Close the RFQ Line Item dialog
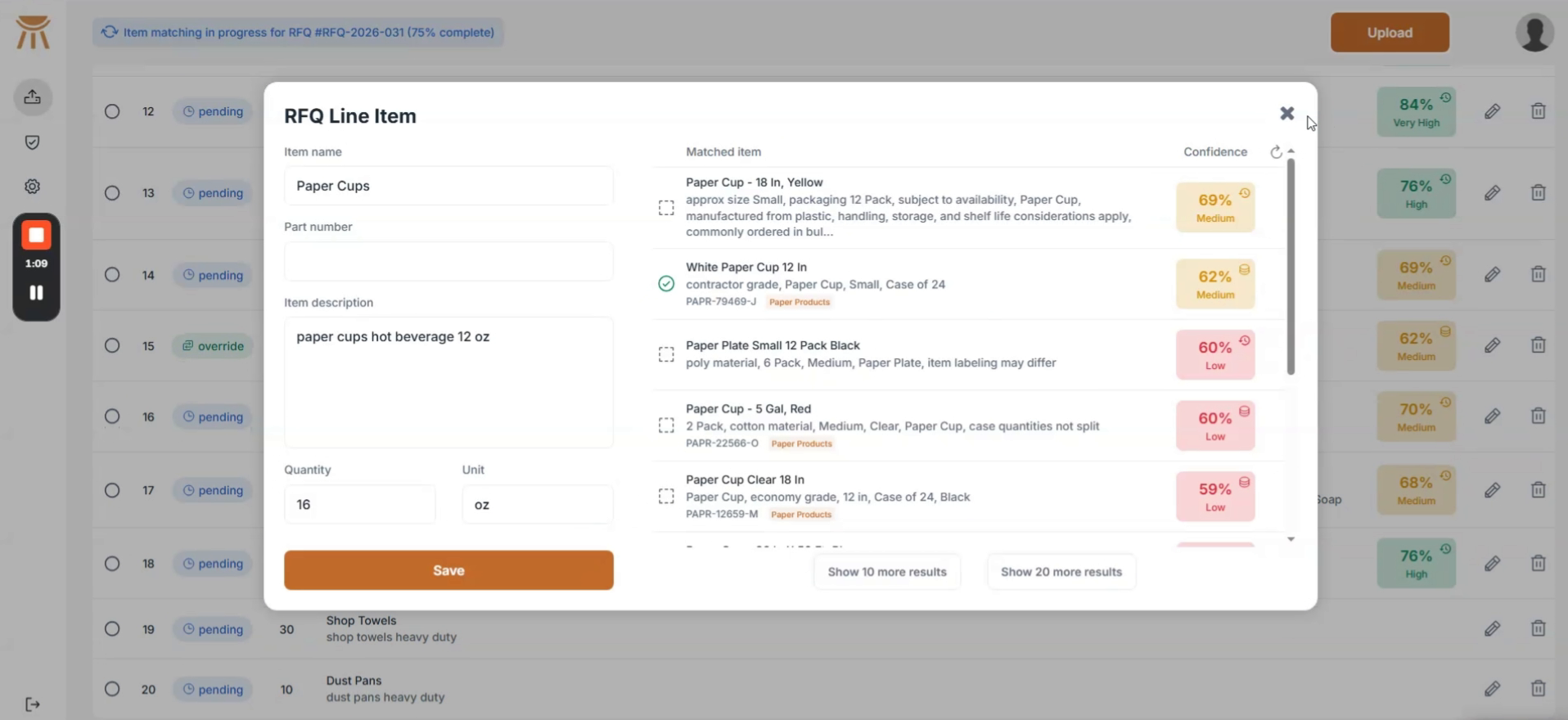Screen dimensions: 1568x720 point(1287,114)
